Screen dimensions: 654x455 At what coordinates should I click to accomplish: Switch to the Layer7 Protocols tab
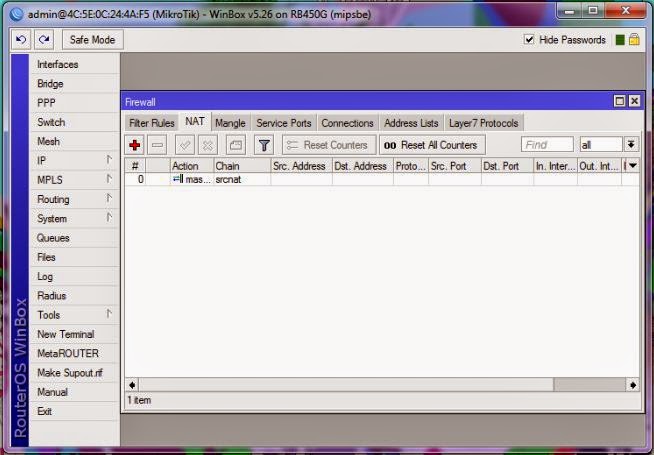point(483,123)
